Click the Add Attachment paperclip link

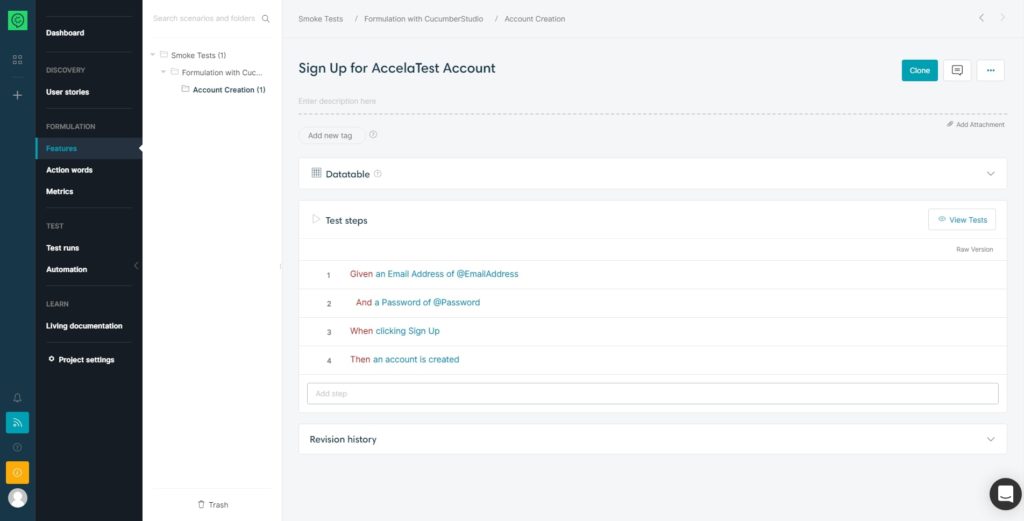tap(975, 124)
